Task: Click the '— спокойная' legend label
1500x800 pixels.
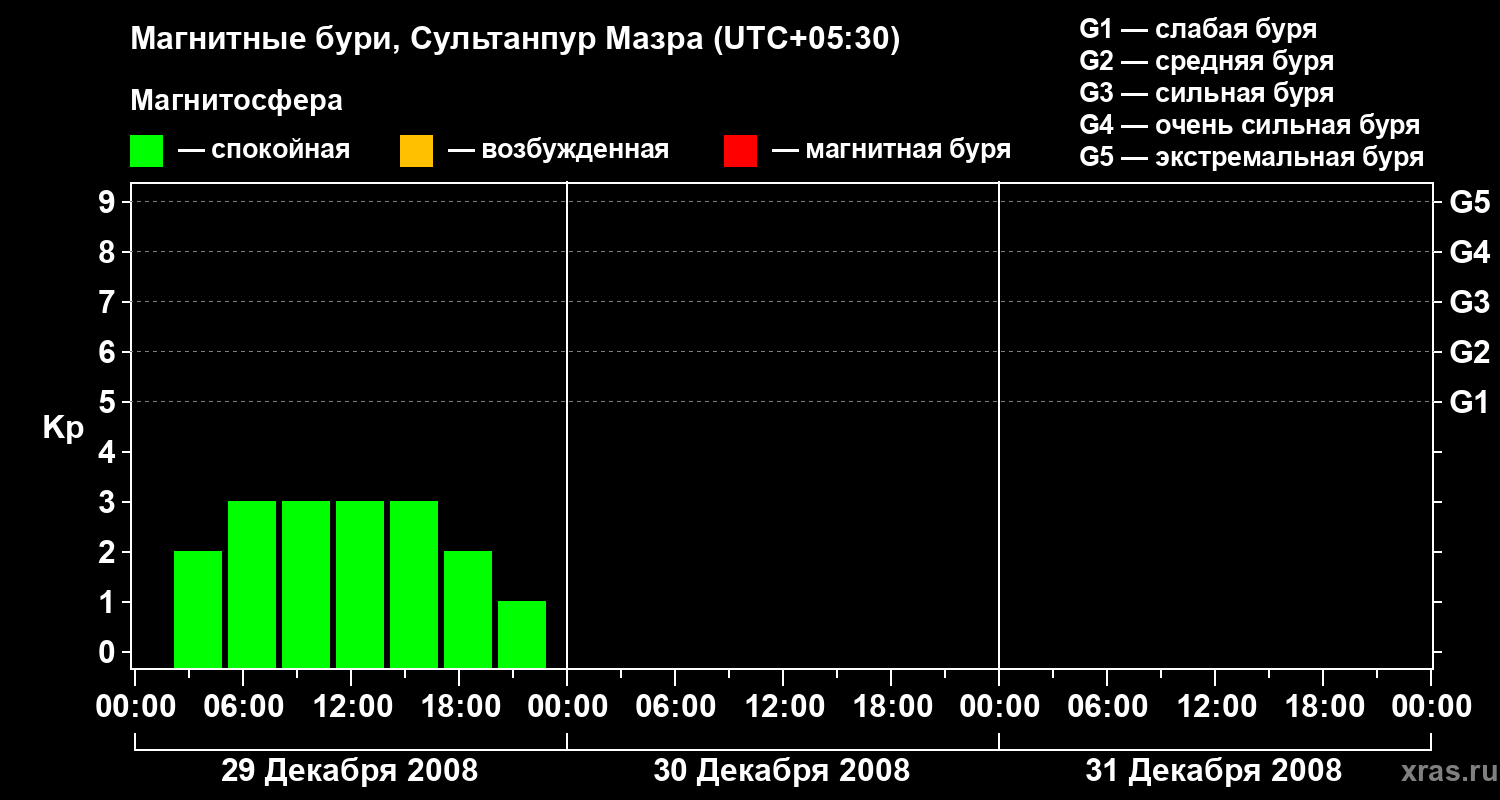Action: (264, 150)
